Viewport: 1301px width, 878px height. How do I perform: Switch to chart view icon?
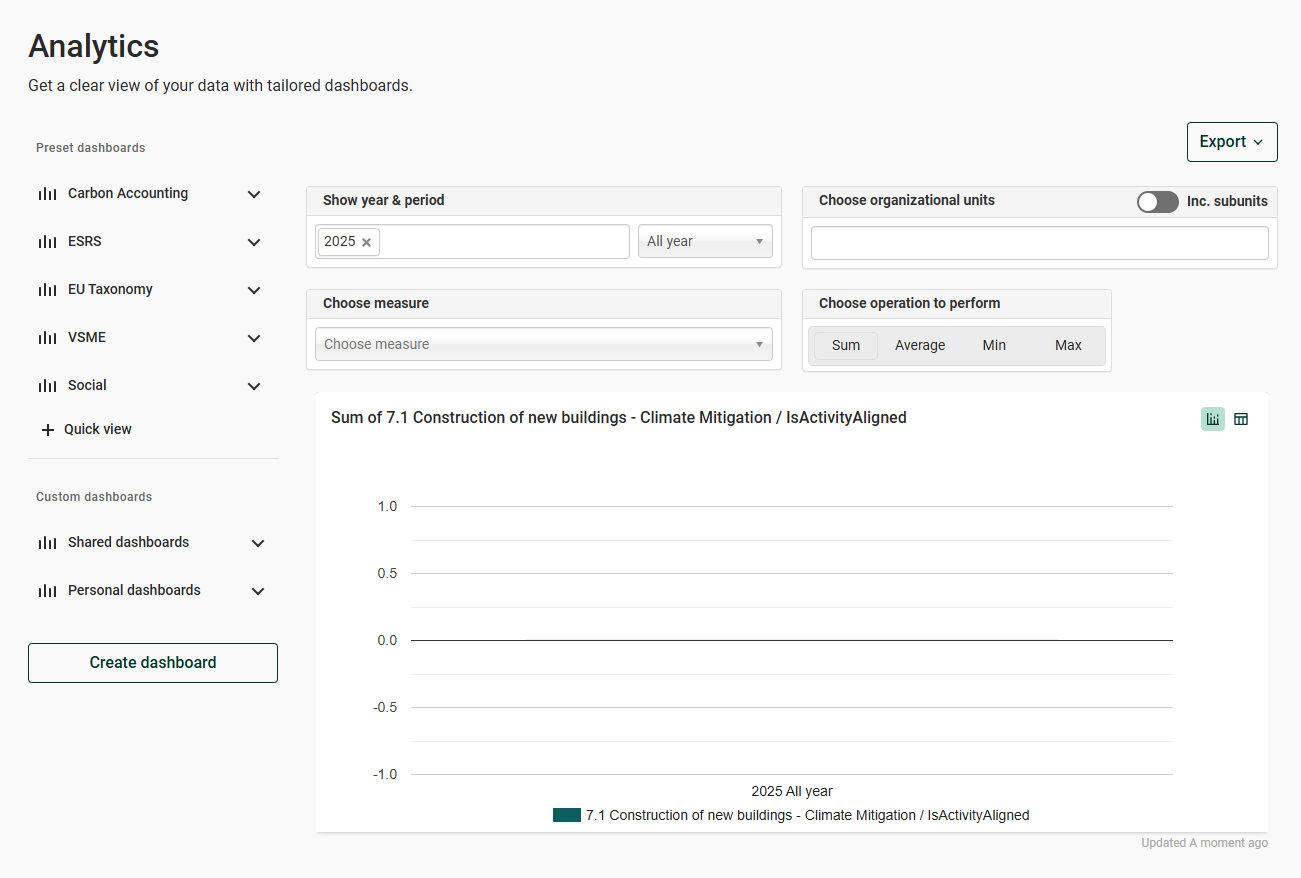(1212, 419)
